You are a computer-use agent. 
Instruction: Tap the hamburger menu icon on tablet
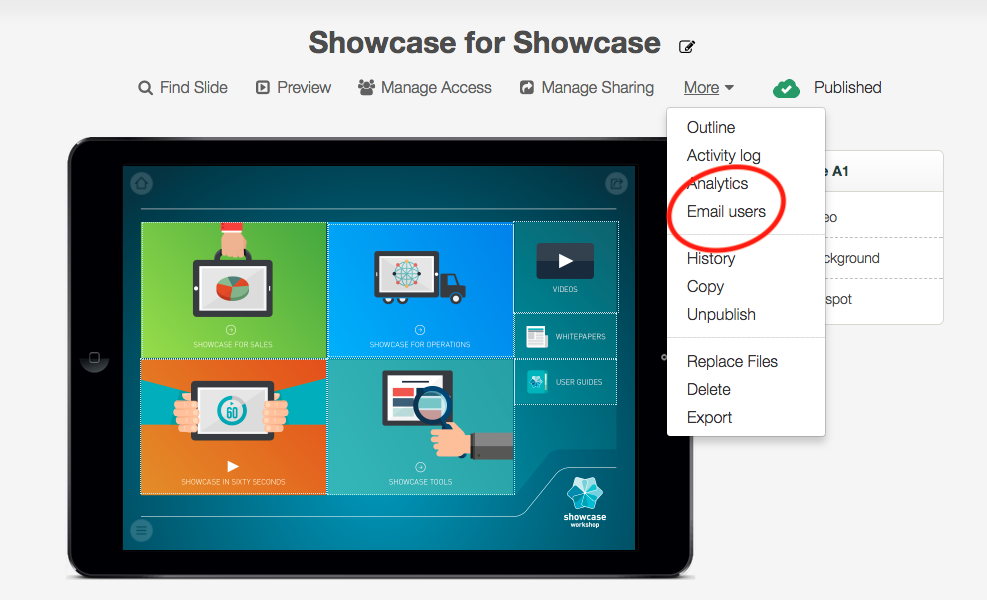[x=142, y=531]
